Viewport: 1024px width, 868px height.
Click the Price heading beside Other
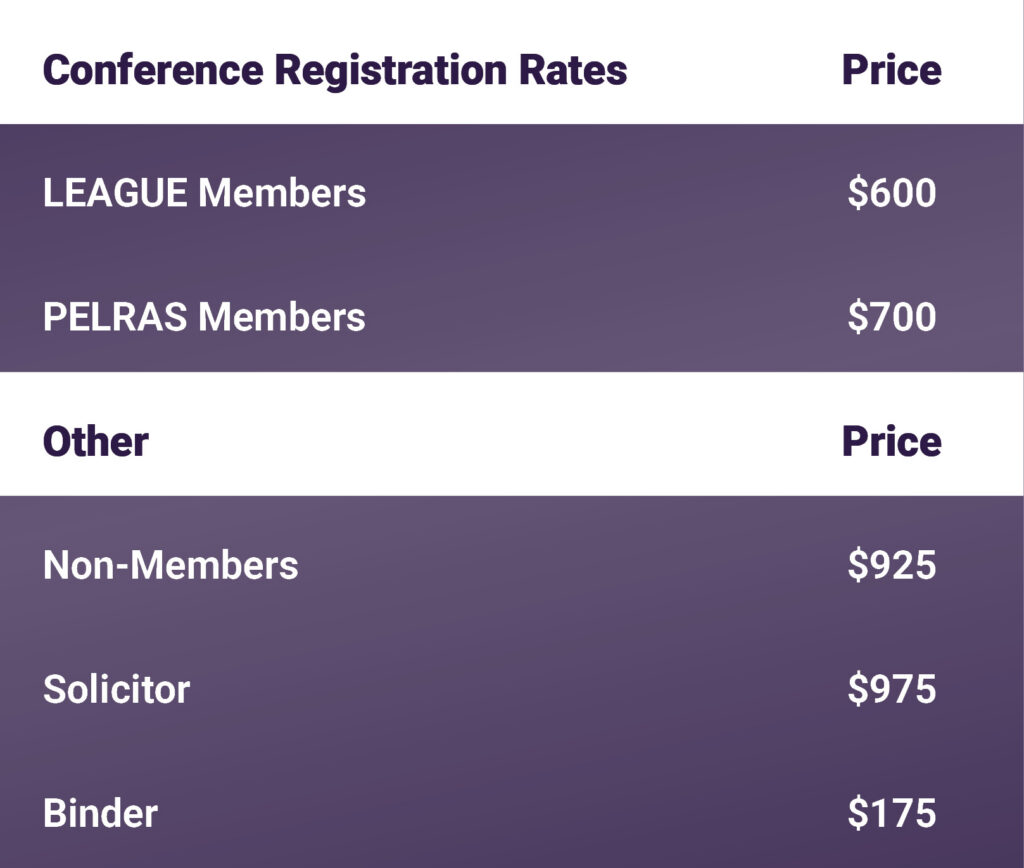891,442
